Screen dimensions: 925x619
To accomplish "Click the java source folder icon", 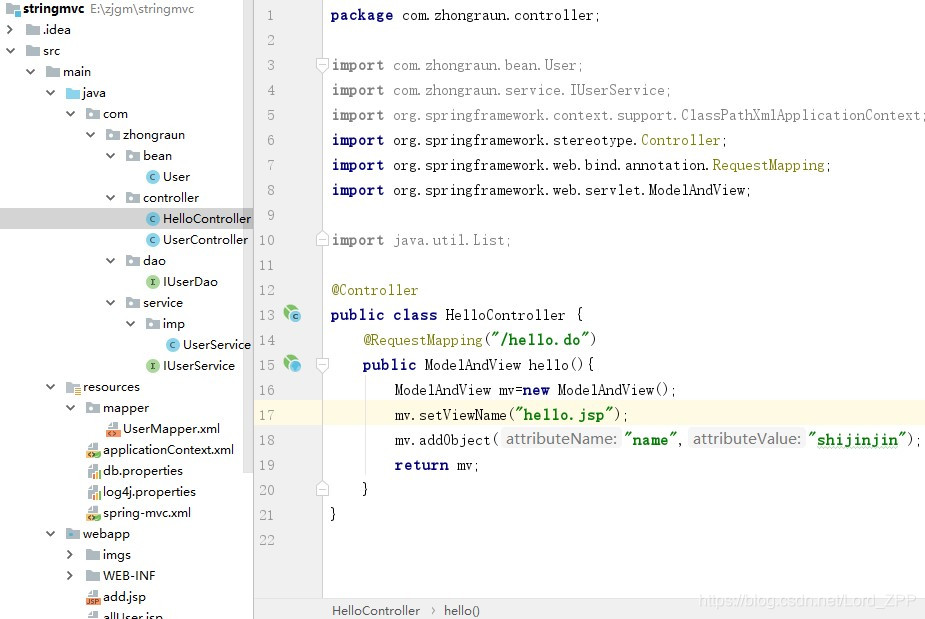I will pos(73,93).
